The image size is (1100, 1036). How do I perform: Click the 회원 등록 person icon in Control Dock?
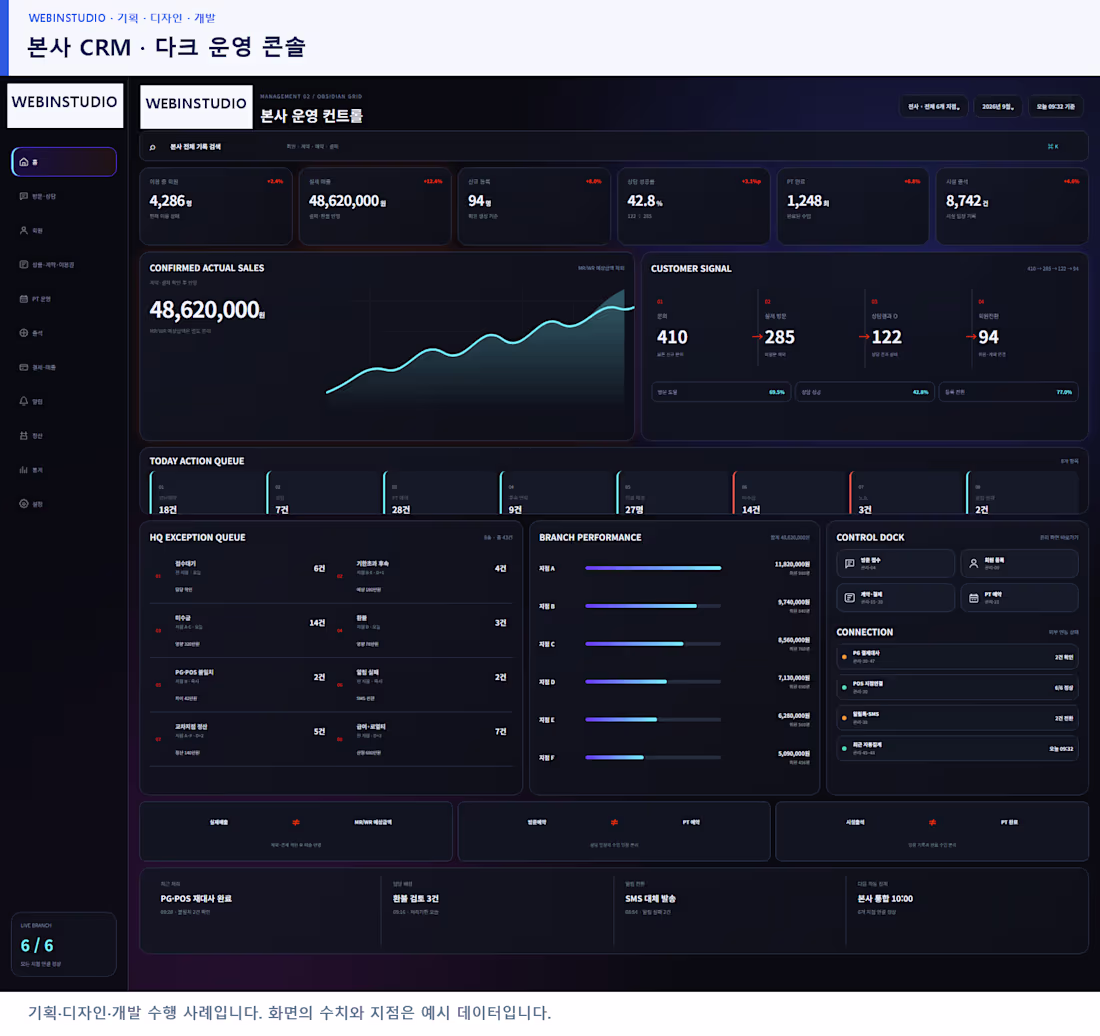(974, 563)
